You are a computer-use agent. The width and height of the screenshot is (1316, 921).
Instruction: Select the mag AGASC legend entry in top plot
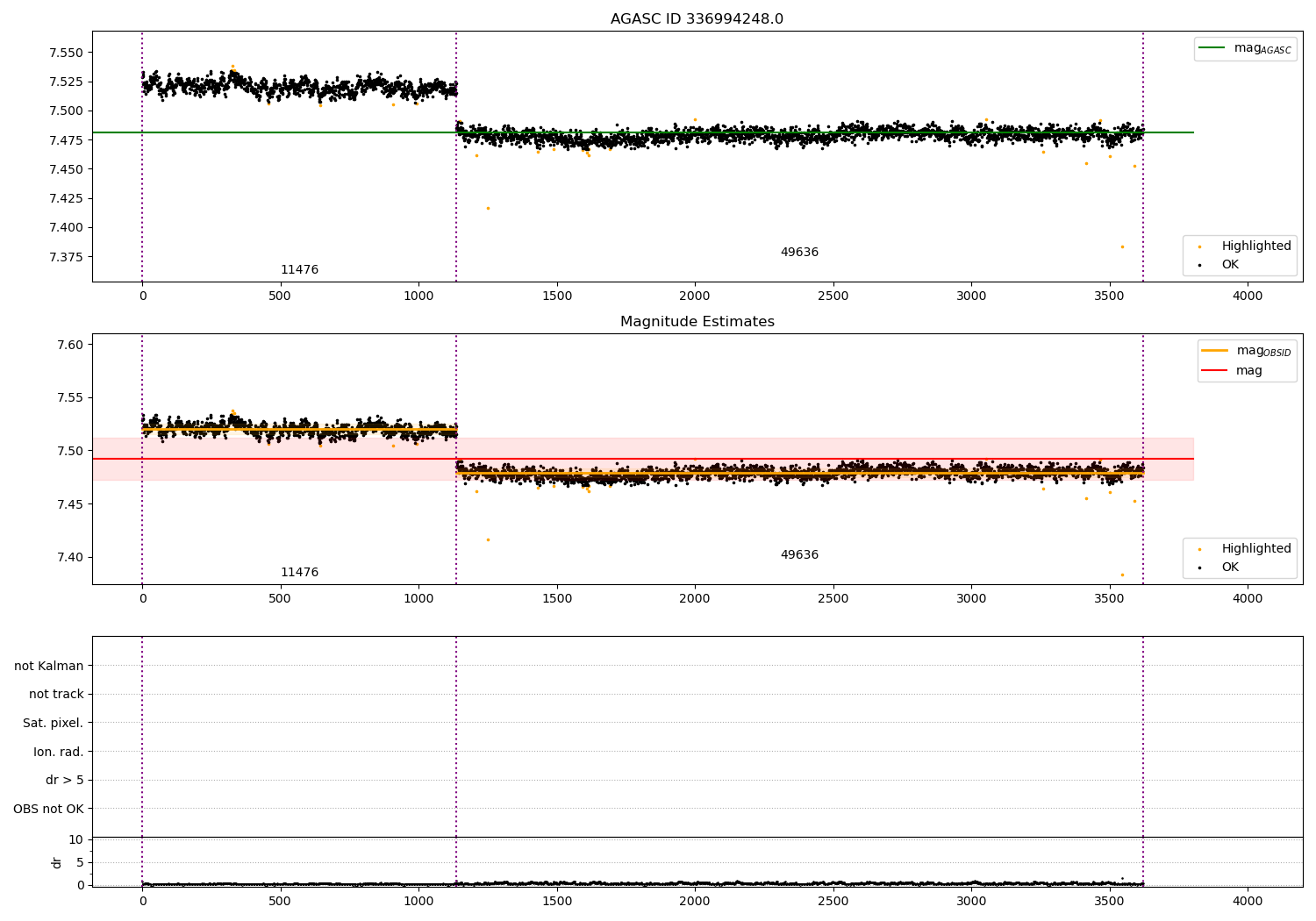[1245, 48]
